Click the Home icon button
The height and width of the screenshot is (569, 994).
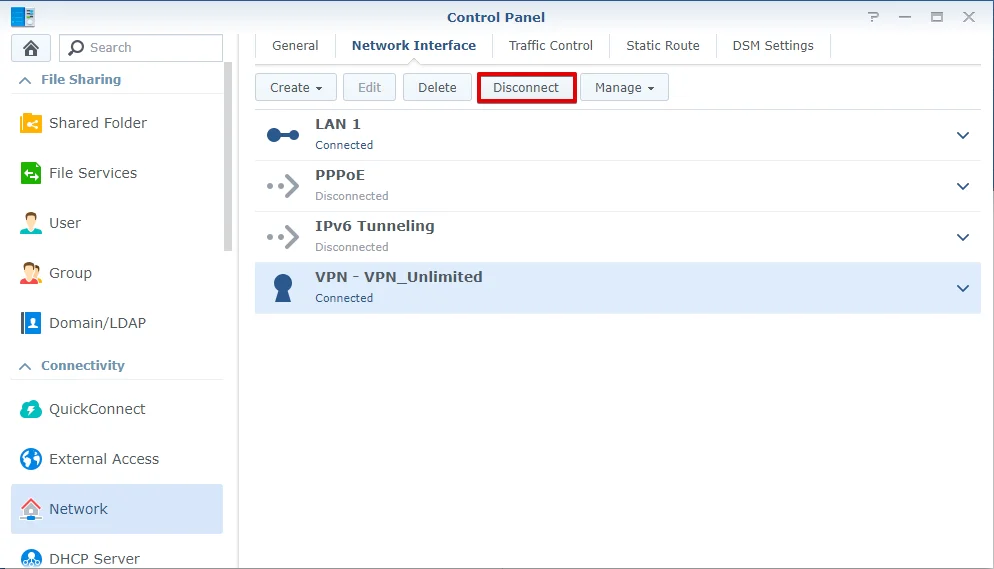click(x=30, y=48)
